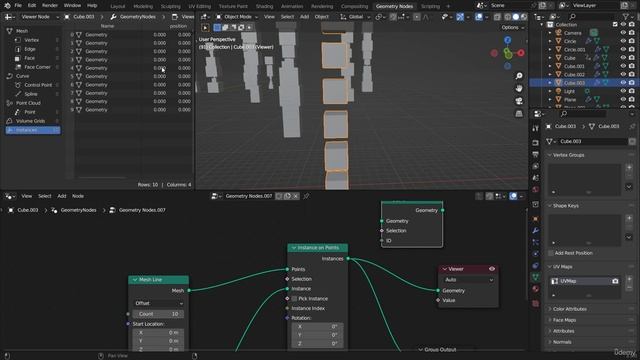Screen dimensions: 640x360
Task: Switch to the Shading workspace tab
Action: pyautogui.click(x=264, y=7)
